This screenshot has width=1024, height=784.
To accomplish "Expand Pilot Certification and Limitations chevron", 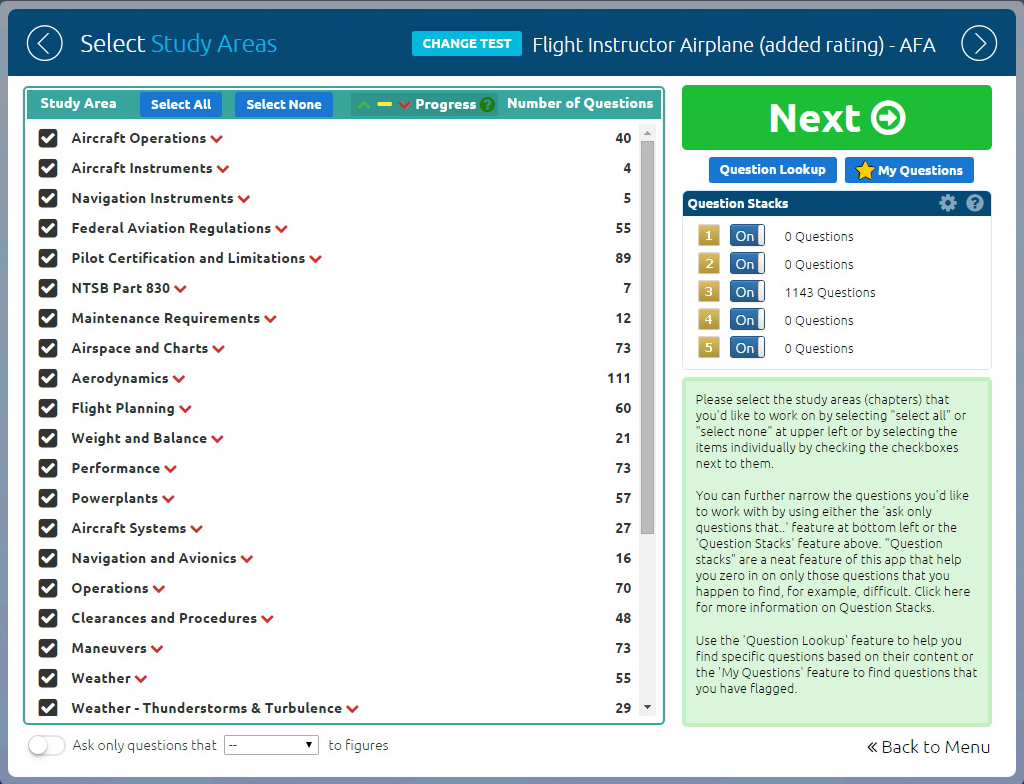I will click(315, 259).
